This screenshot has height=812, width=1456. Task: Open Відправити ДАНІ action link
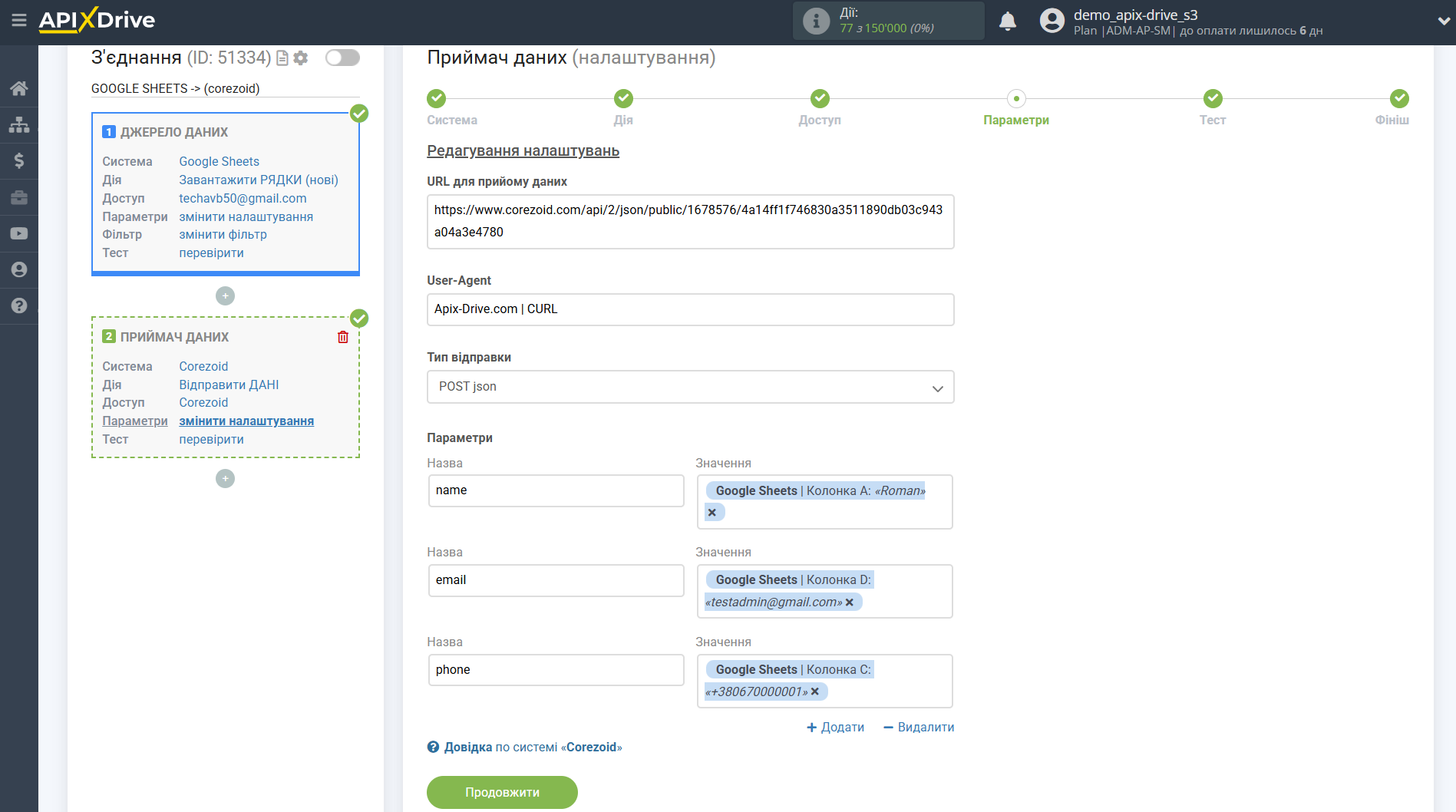tap(229, 385)
